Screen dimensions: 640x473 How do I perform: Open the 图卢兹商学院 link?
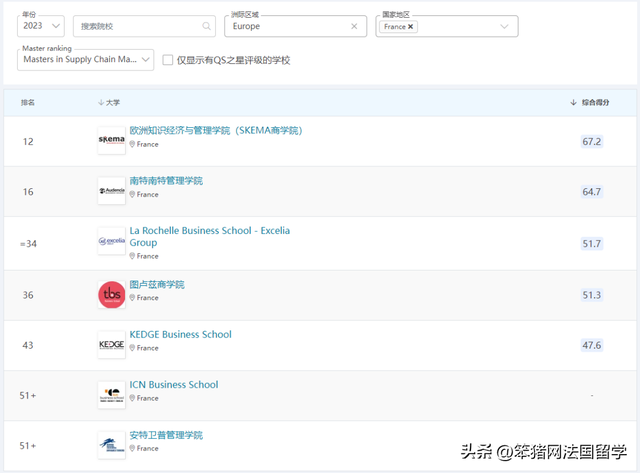click(x=157, y=284)
